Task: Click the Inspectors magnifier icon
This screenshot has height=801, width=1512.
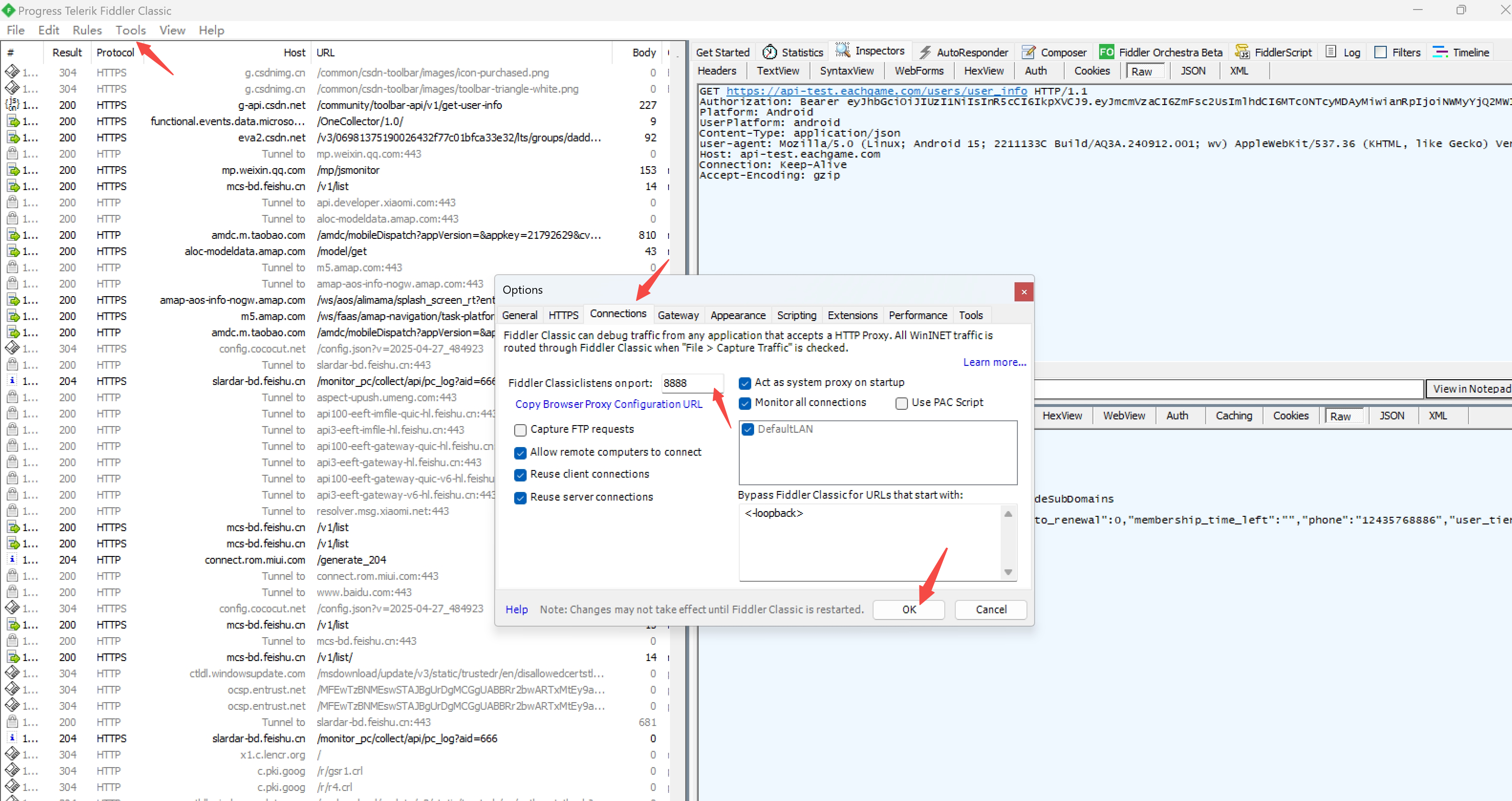Action: pyautogui.click(x=842, y=51)
